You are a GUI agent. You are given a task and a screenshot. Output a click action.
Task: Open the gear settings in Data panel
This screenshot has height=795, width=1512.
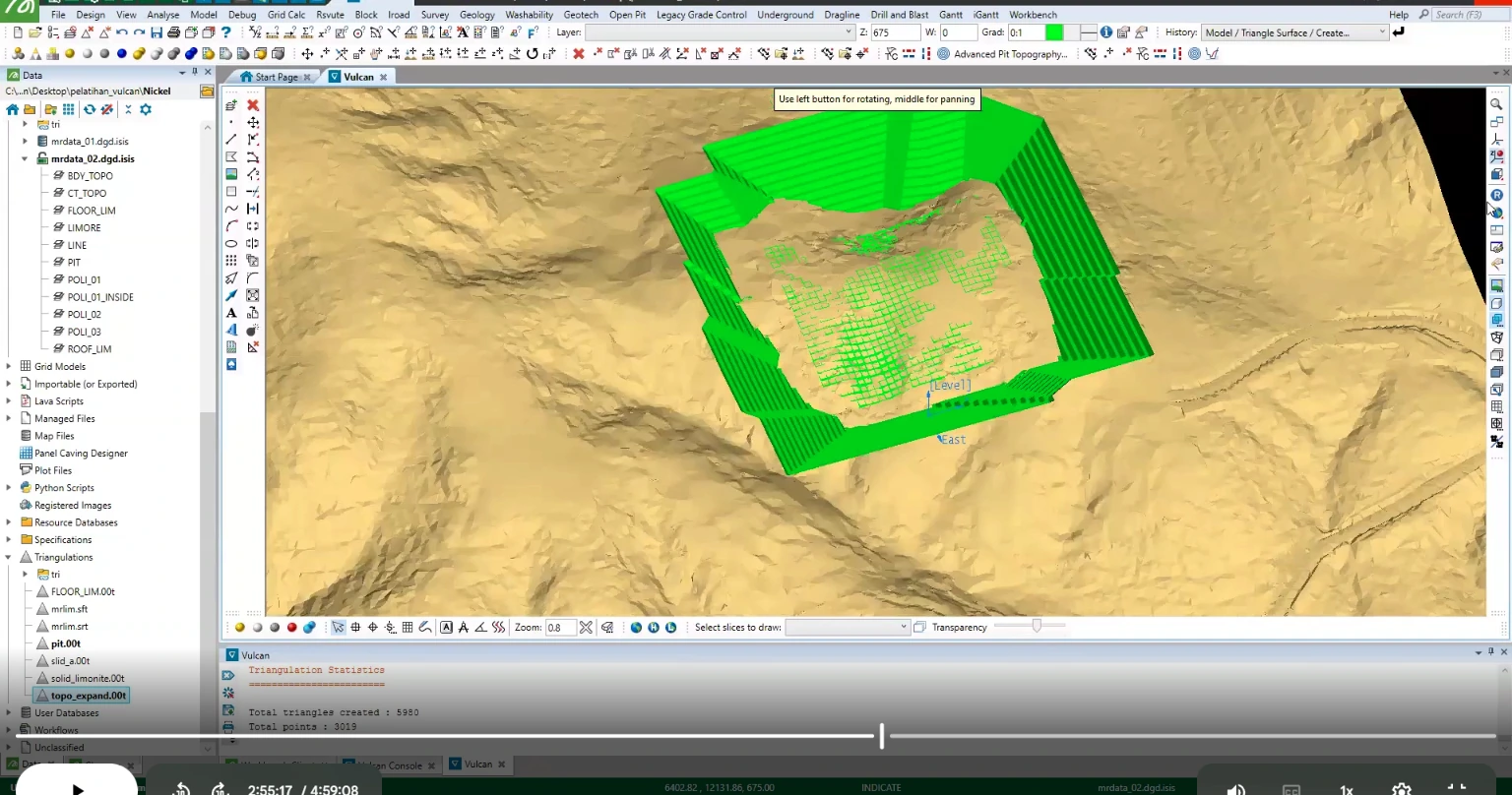146,109
